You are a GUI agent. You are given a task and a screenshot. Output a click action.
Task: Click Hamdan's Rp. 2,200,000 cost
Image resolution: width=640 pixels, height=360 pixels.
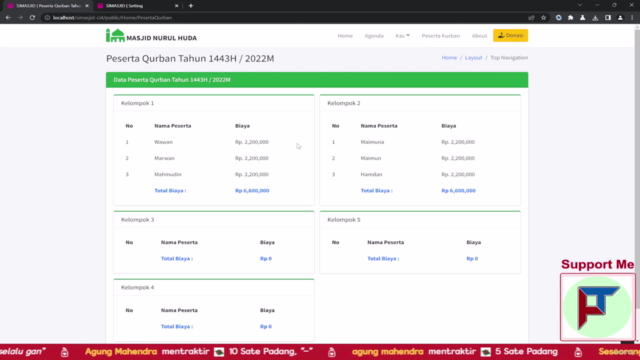458,174
